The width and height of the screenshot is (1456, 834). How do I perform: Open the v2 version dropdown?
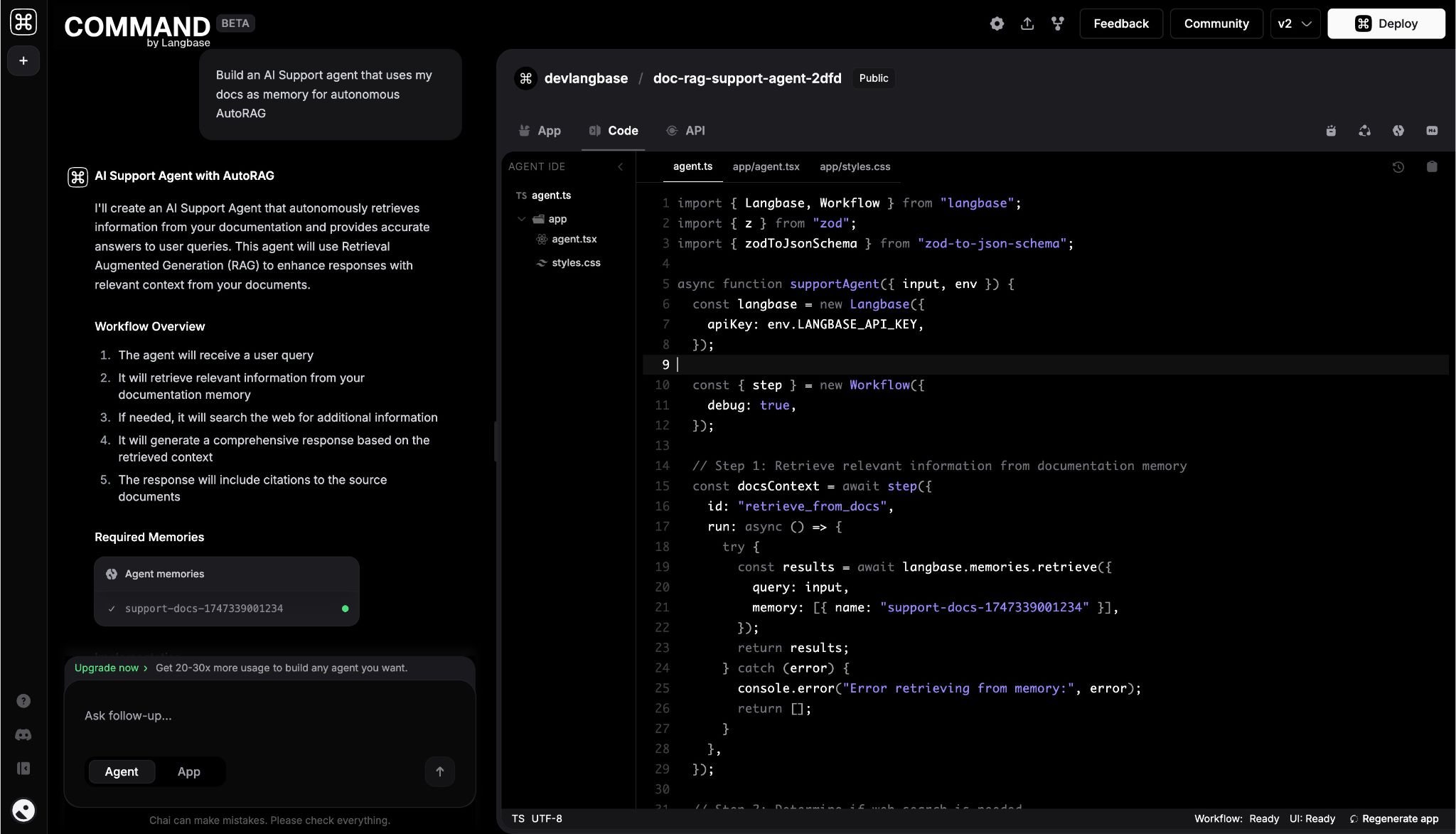[1295, 23]
